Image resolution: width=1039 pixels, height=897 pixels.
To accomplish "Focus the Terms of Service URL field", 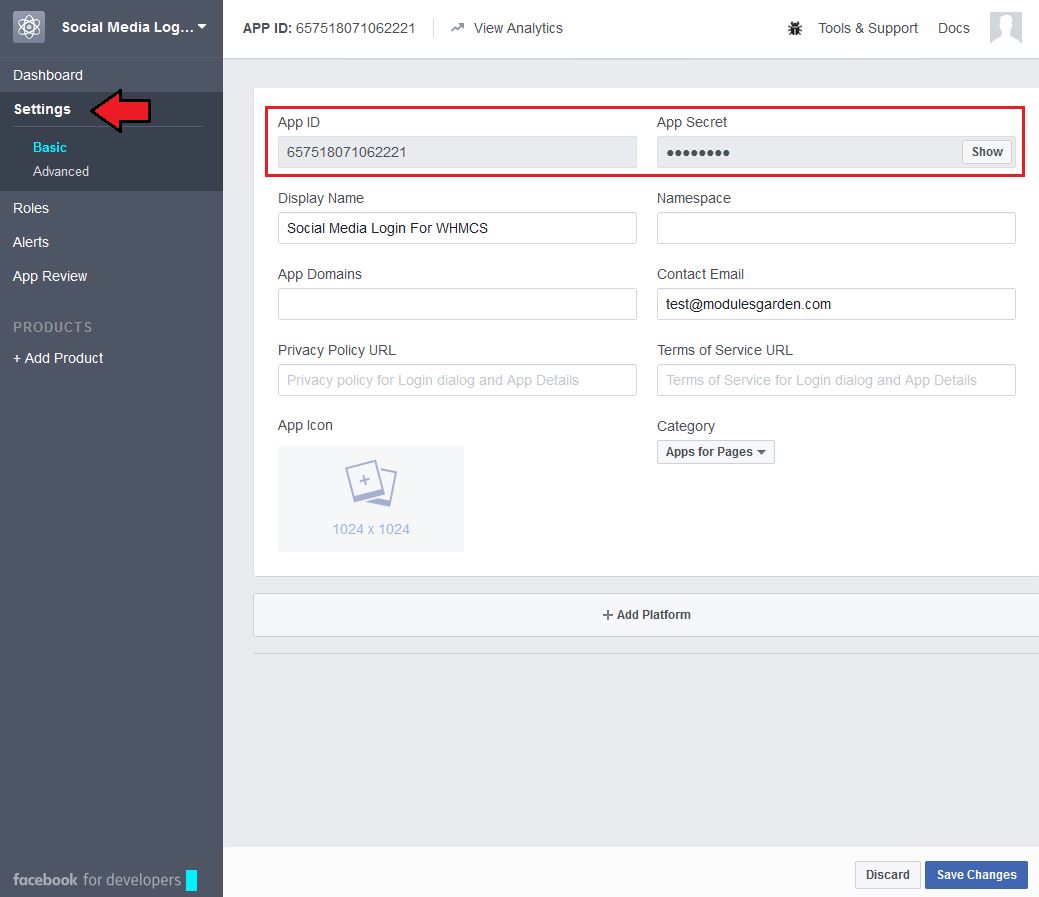I will (836, 380).
